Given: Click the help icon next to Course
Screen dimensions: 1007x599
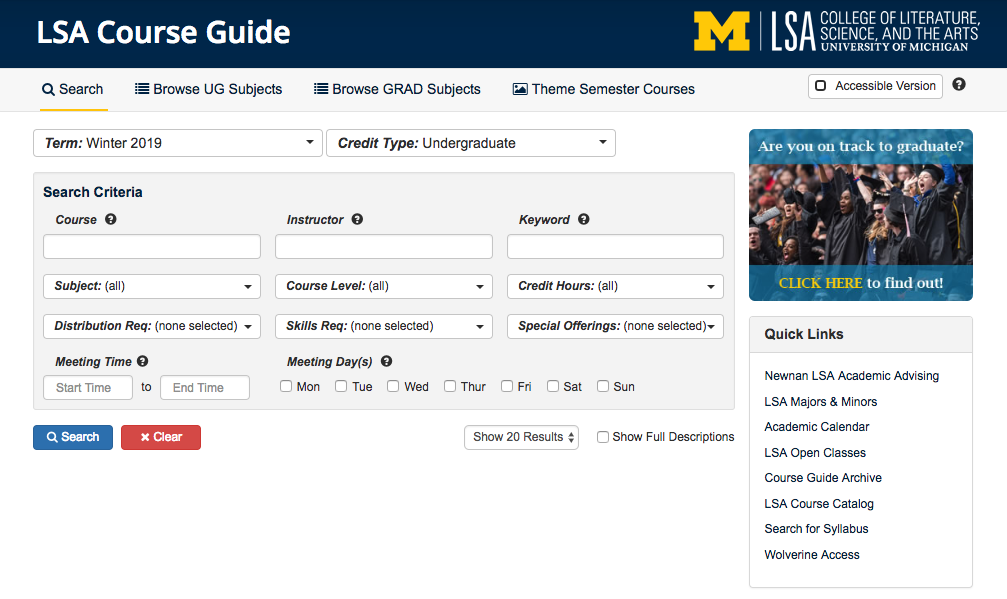Looking at the screenshot, I should coord(111,219).
